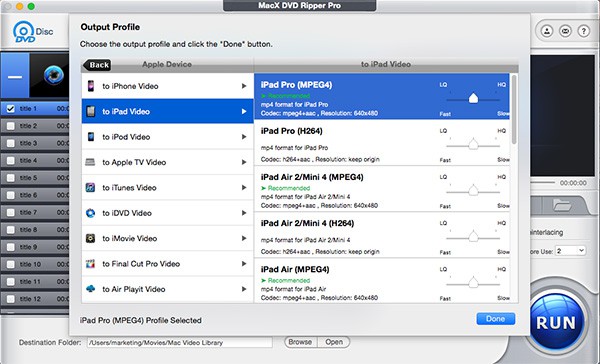Start ripping with RUN button
This screenshot has height=364, width=600.
coord(556,322)
